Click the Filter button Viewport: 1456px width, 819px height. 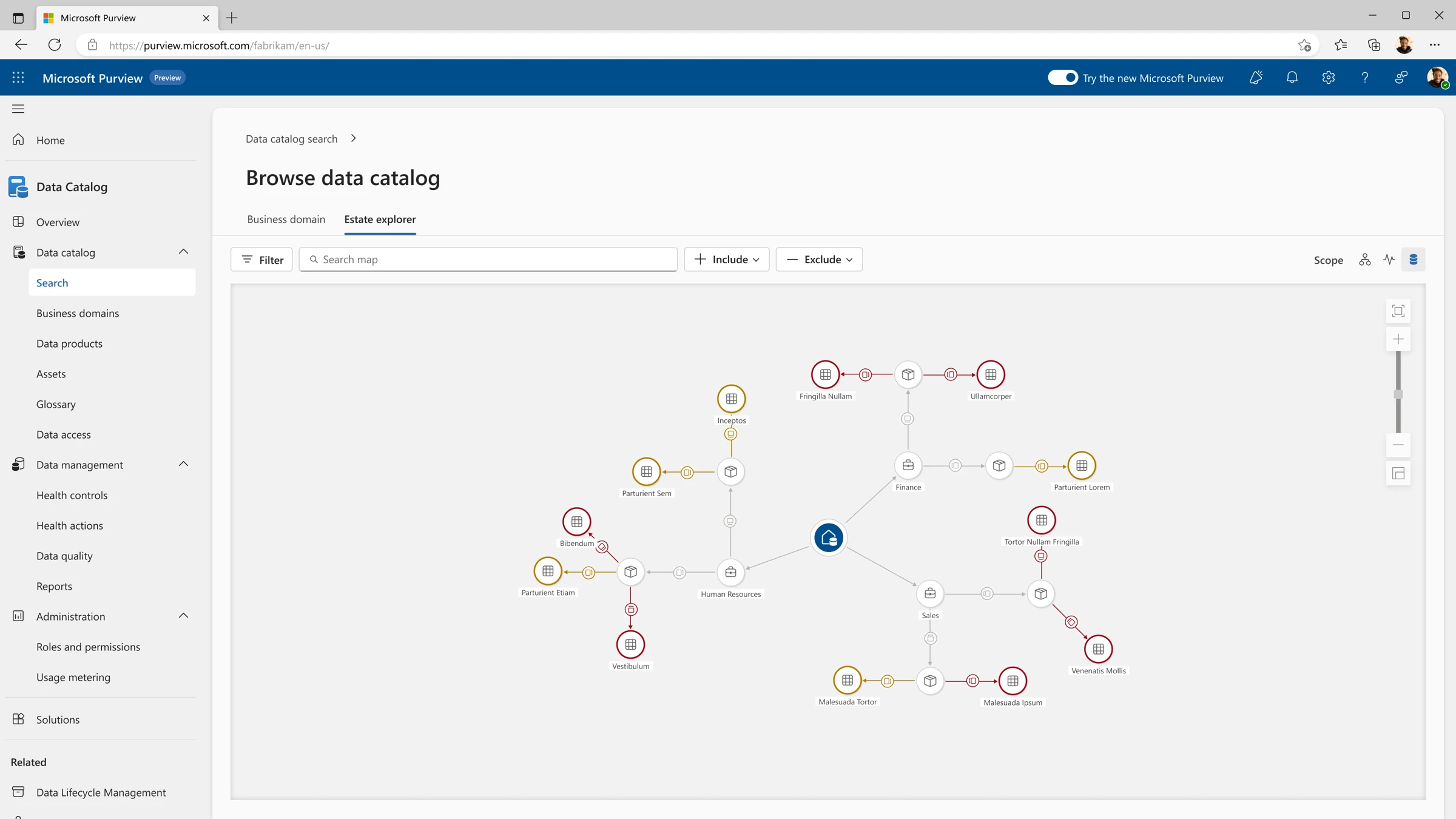pyautogui.click(x=261, y=260)
